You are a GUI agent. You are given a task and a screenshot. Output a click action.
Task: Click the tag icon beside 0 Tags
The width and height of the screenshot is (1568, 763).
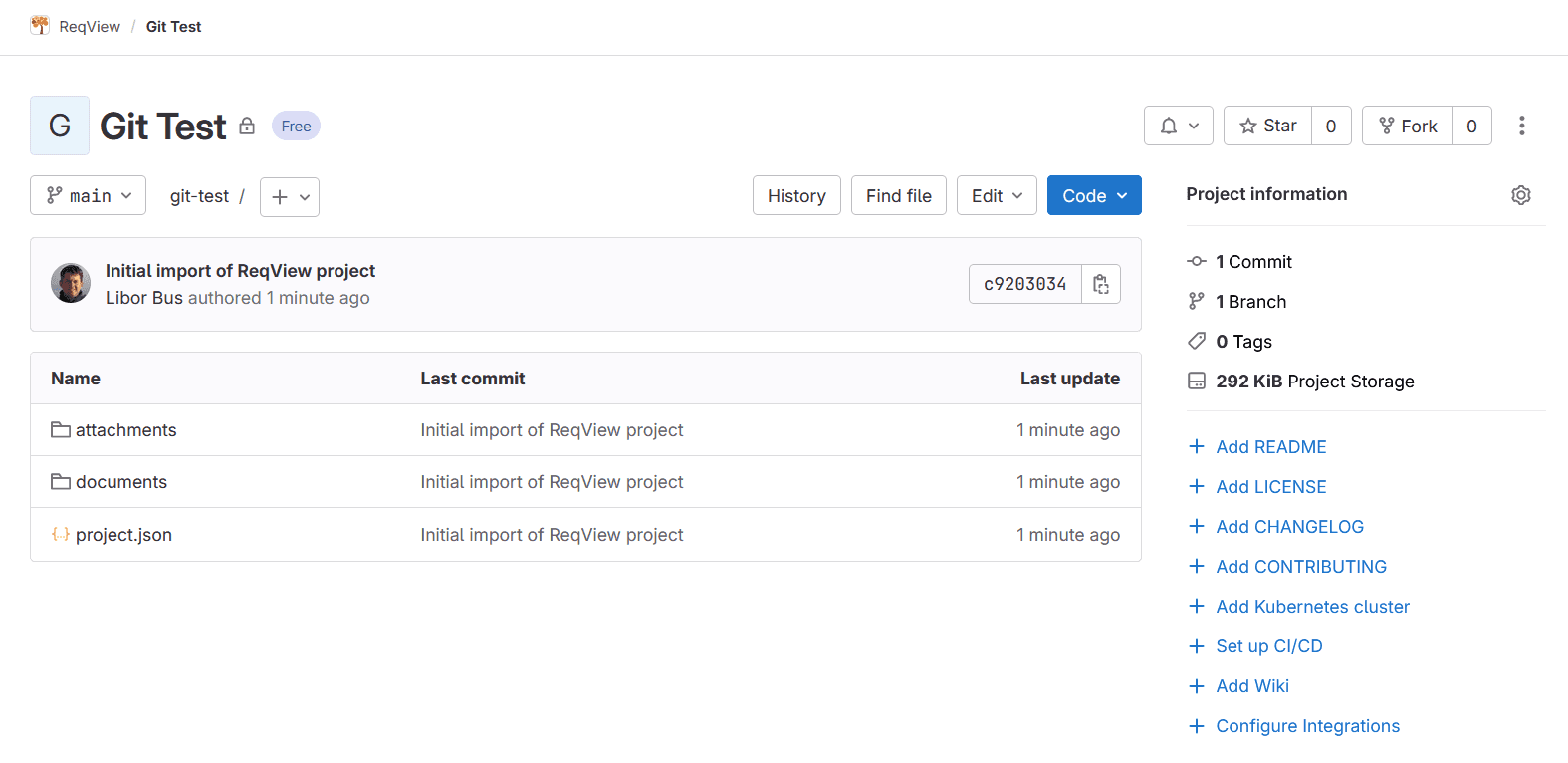[1197, 341]
